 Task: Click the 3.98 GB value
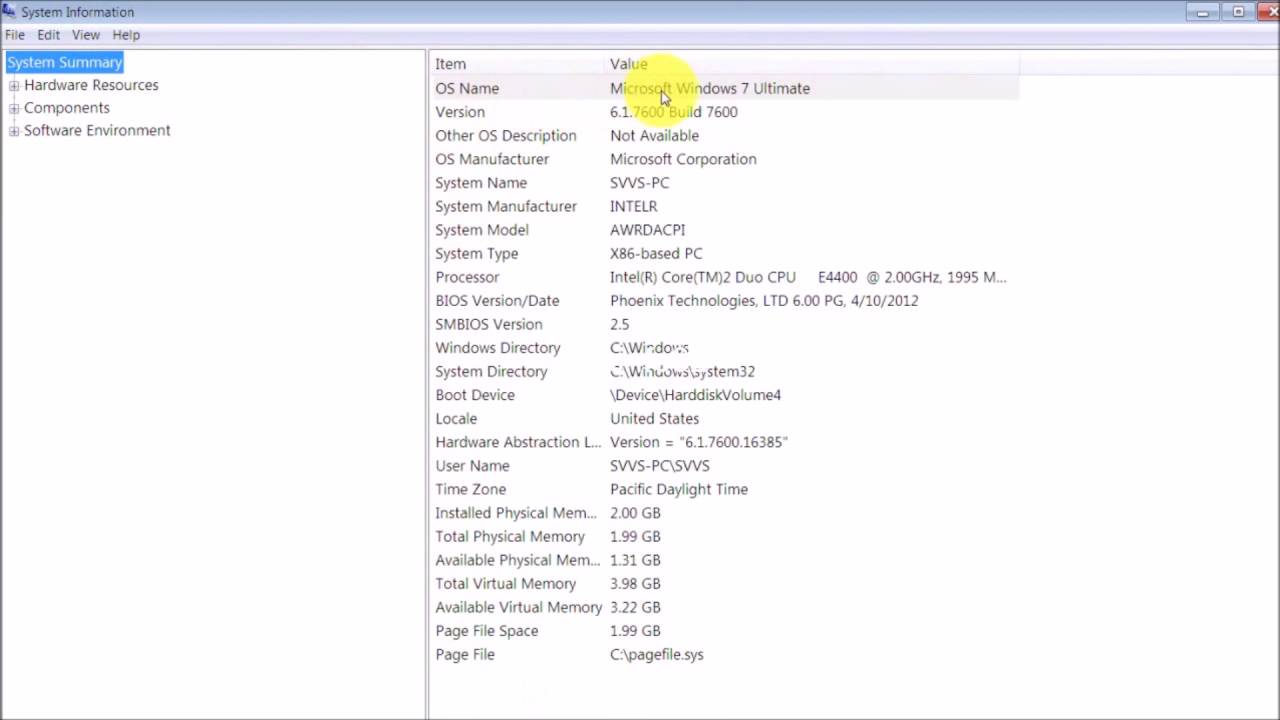pyautogui.click(x=635, y=584)
